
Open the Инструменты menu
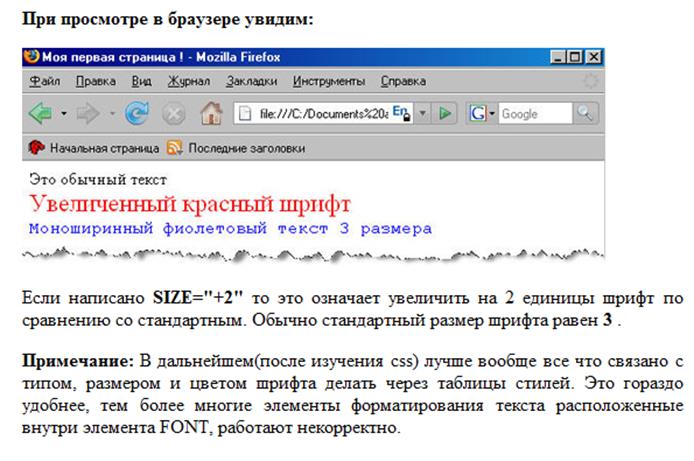[x=329, y=81]
